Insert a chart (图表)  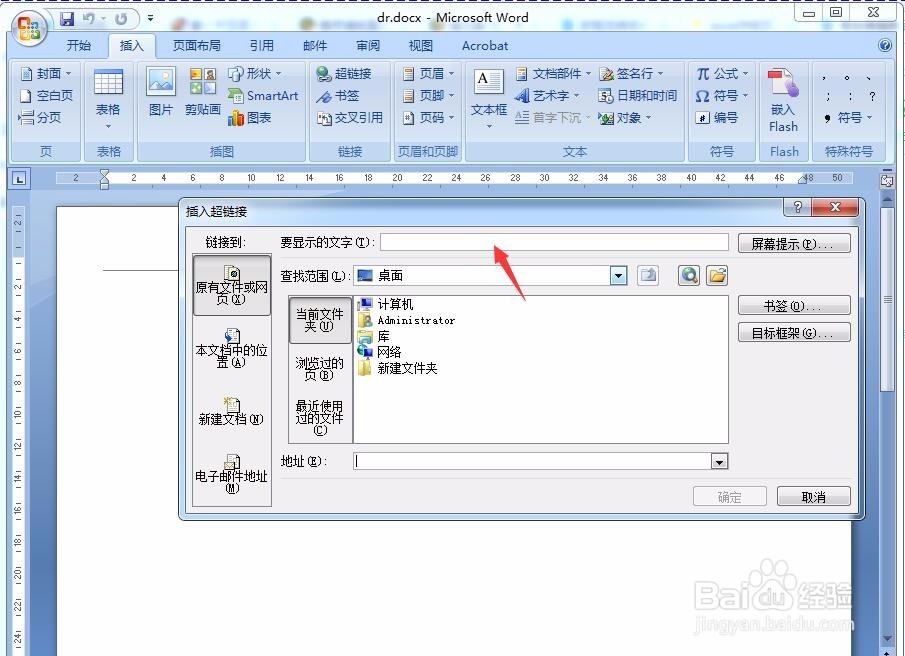[x=249, y=117]
